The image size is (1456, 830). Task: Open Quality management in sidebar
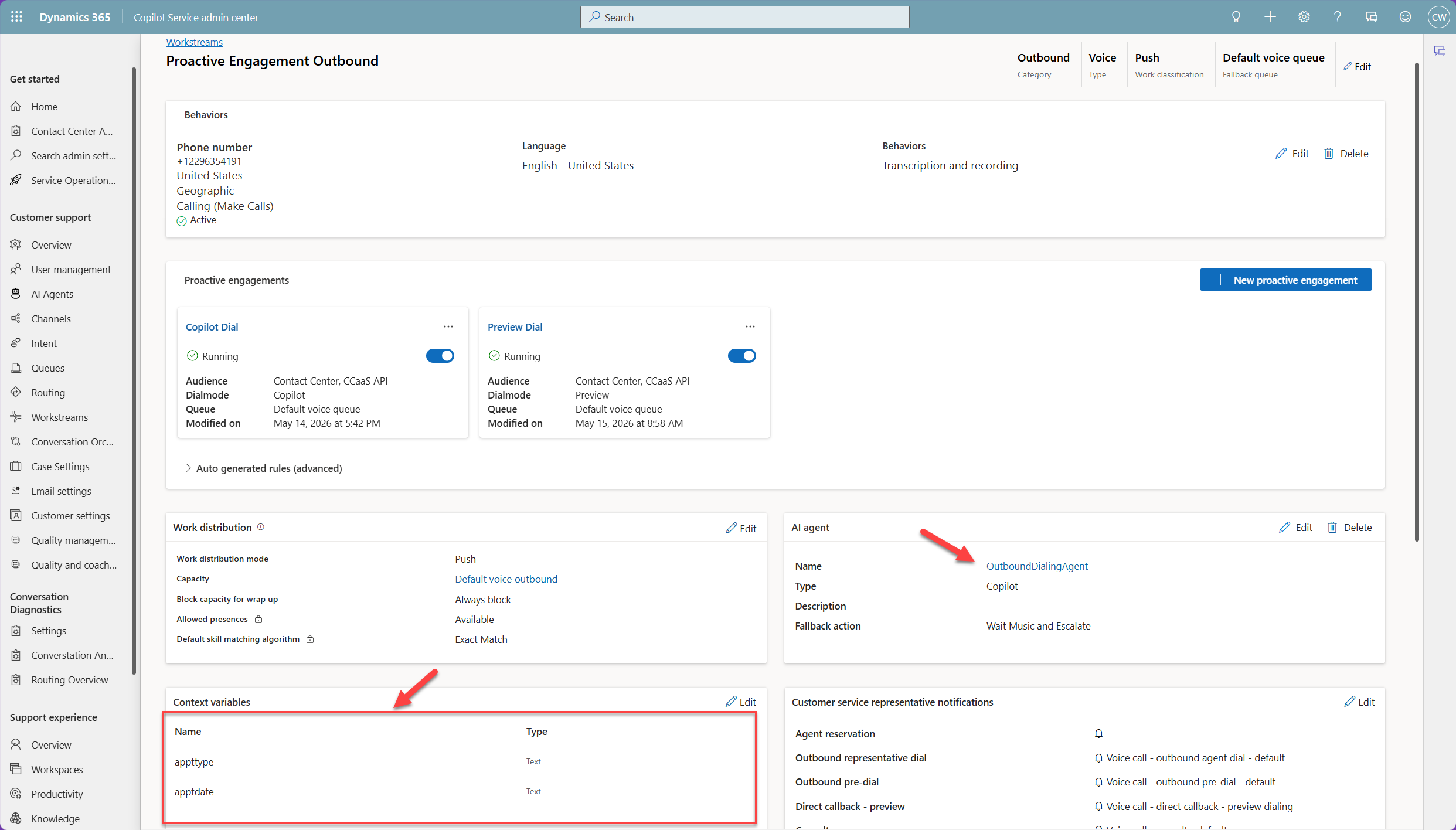click(x=73, y=540)
